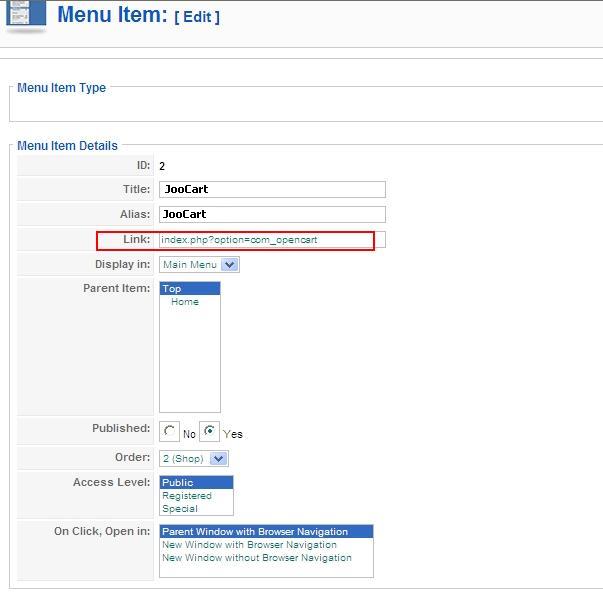Screen dimensions: 603x605
Task: Open the Display in Main Menu dropdown
Action: pyautogui.click(x=199, y=265)
